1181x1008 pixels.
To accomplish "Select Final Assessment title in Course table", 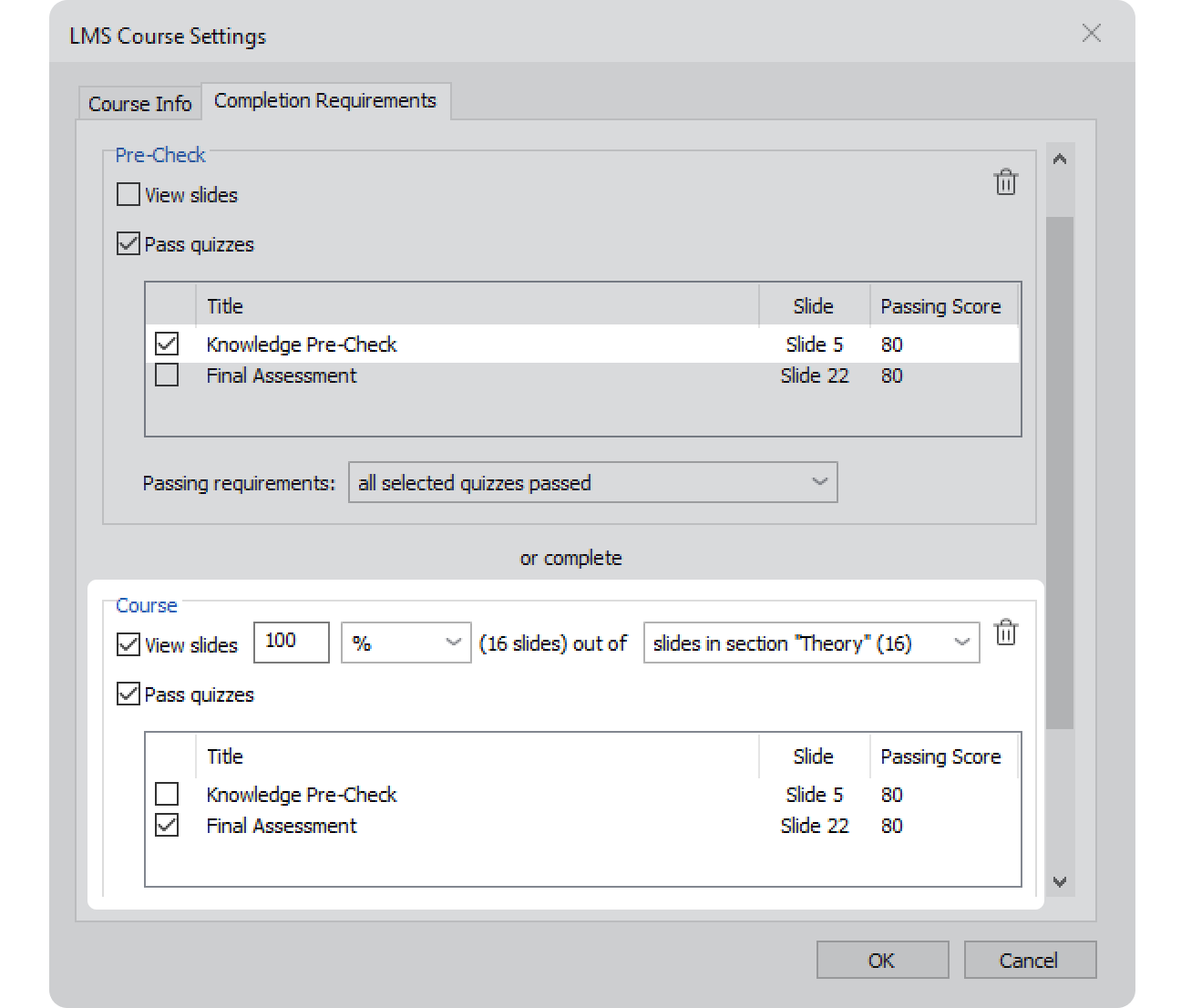I will point(282,826).
